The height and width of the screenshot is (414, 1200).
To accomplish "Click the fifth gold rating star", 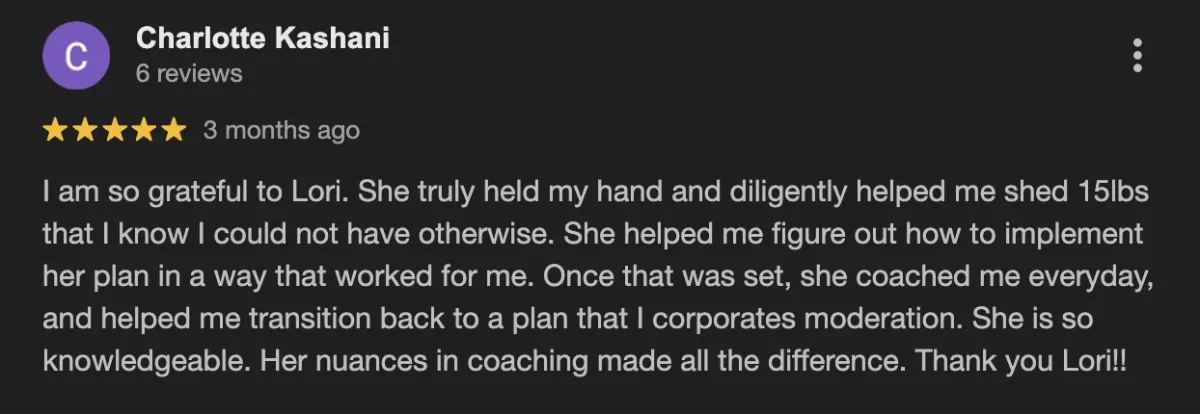I will [x=174, y=130].
